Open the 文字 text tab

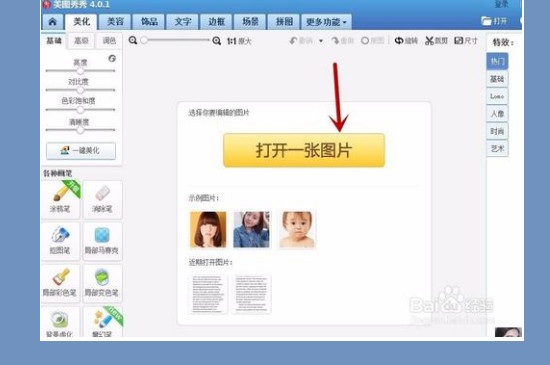(x=183, y=22)
